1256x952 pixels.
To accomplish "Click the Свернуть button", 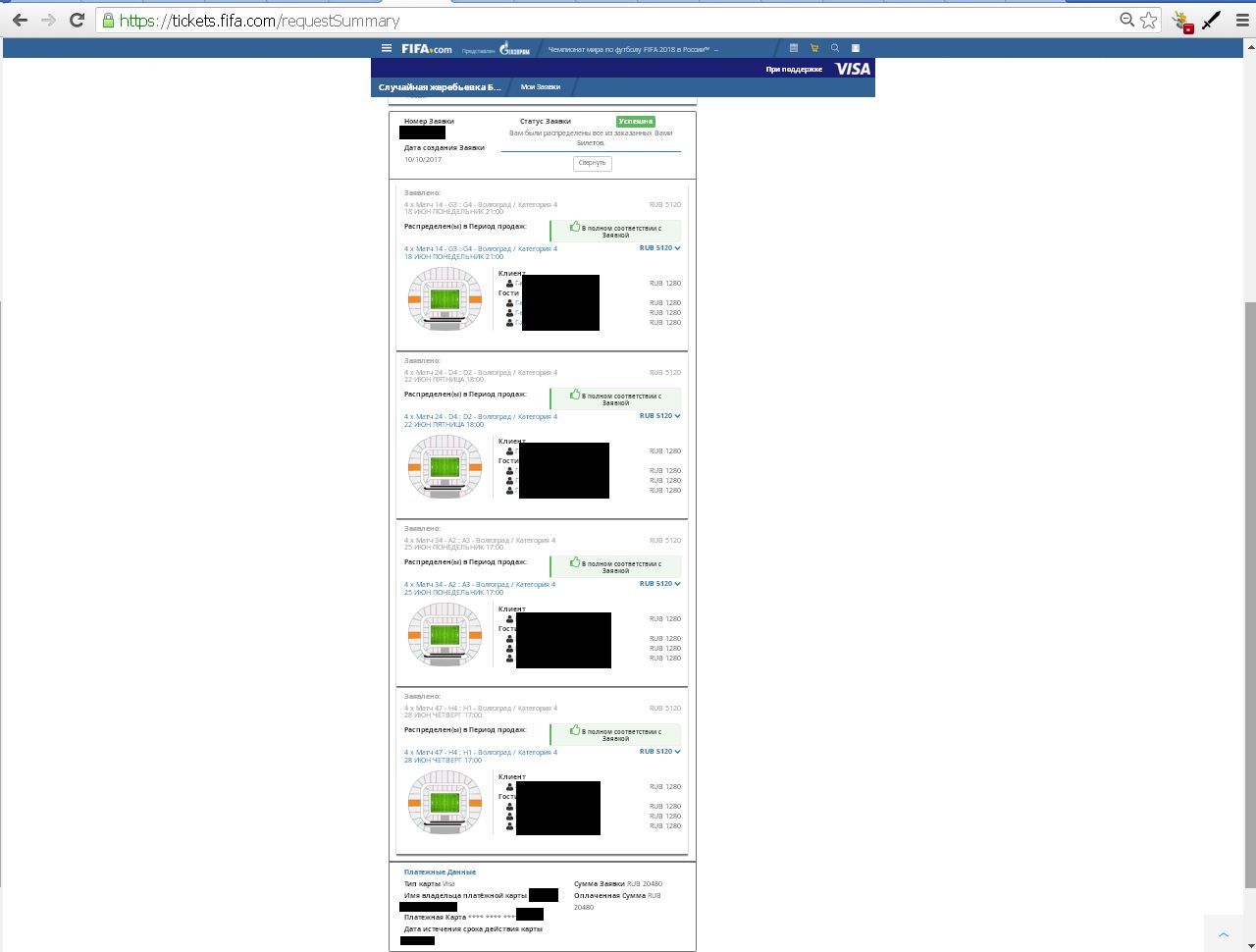I will (593, 163).
